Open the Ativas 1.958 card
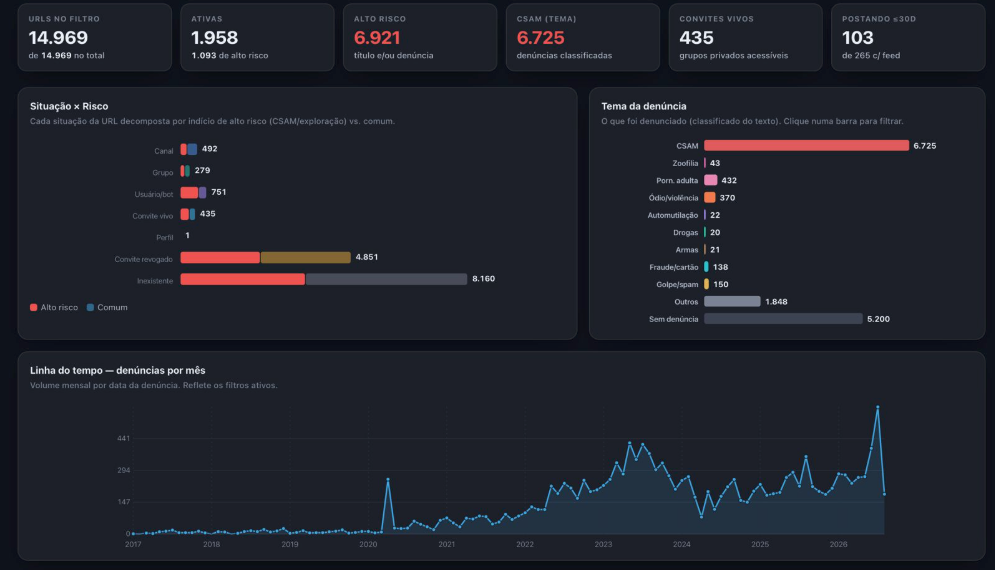 coord(257,37)
